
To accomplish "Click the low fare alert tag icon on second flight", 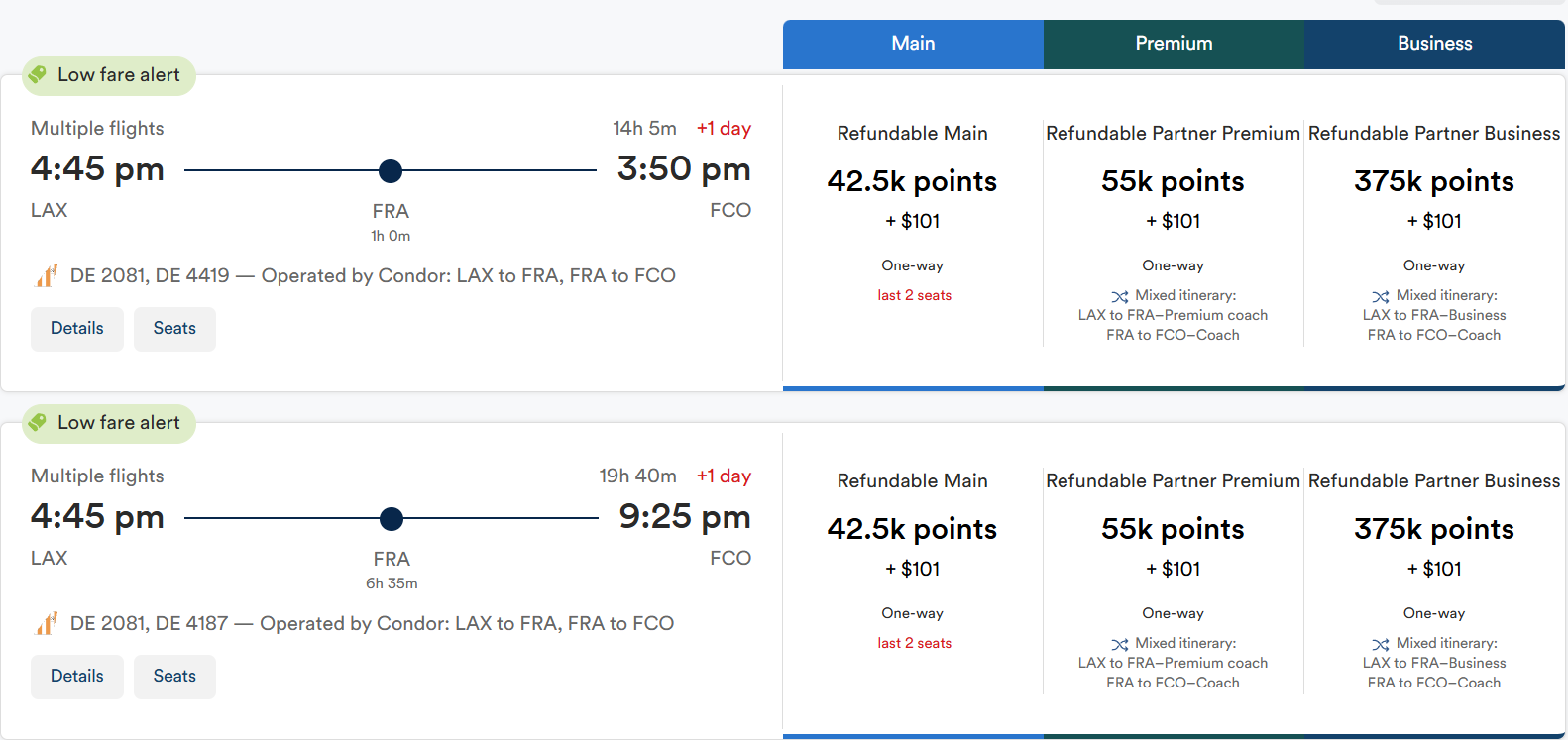I will pos(40,423).
